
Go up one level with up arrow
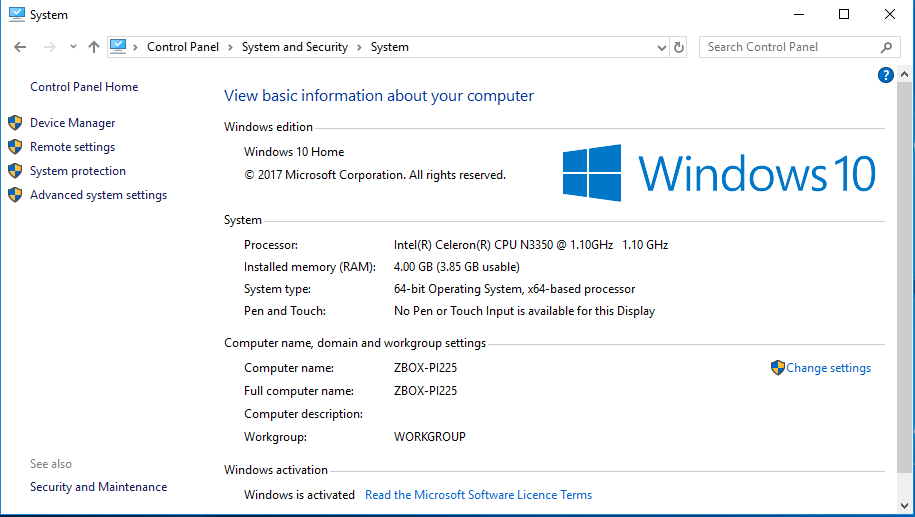pyautogui.click(x=93, y=47)
